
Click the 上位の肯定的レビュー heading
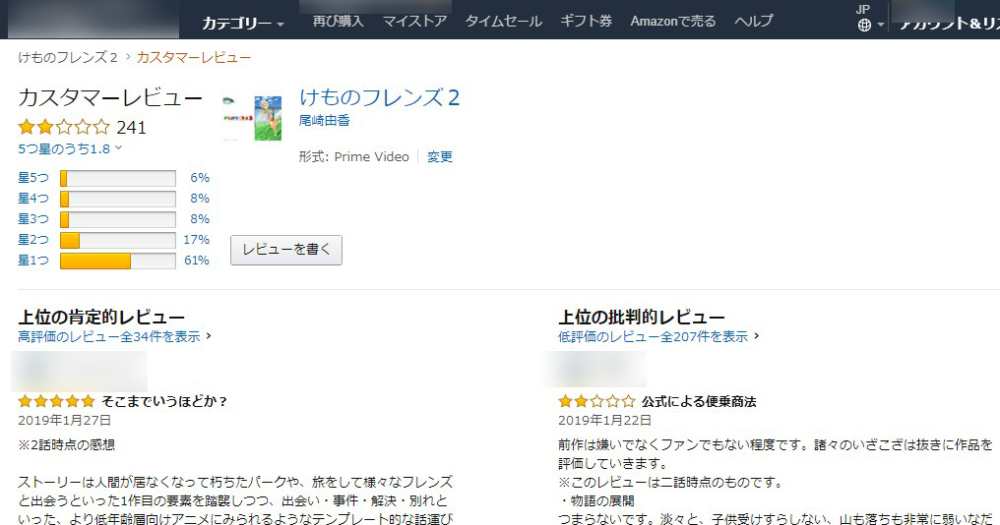tap(101, 317)
